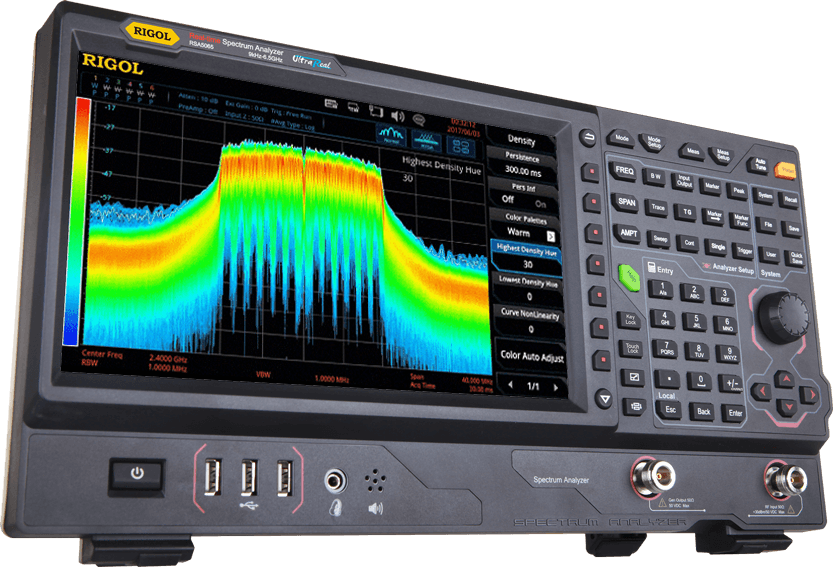
Task: Select the Highest Density Hue menu item
Action: (x=526, y=257)
